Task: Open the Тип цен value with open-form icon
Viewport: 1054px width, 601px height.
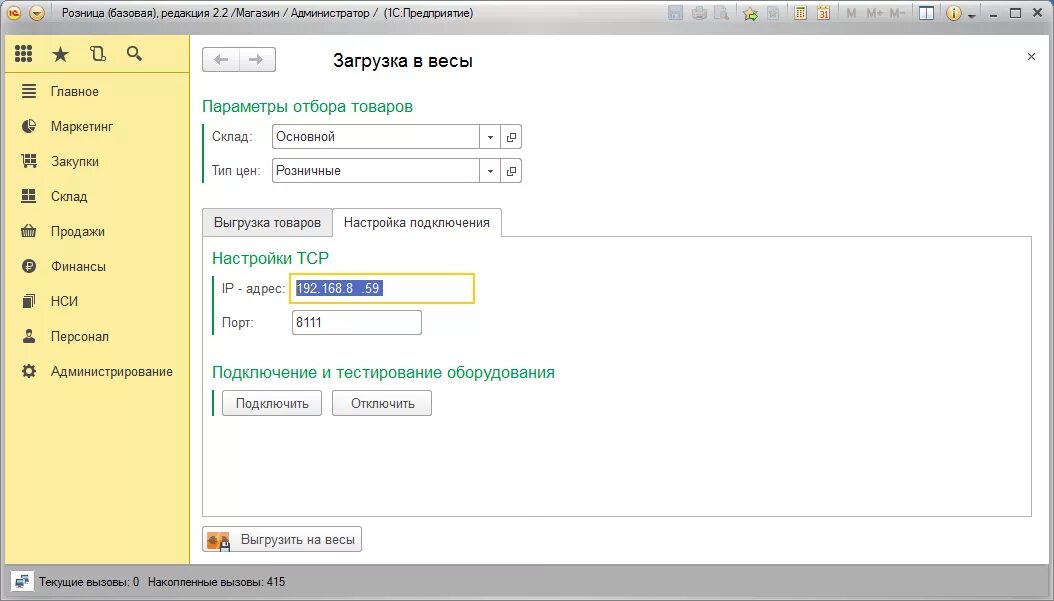Action: (512, 171)
